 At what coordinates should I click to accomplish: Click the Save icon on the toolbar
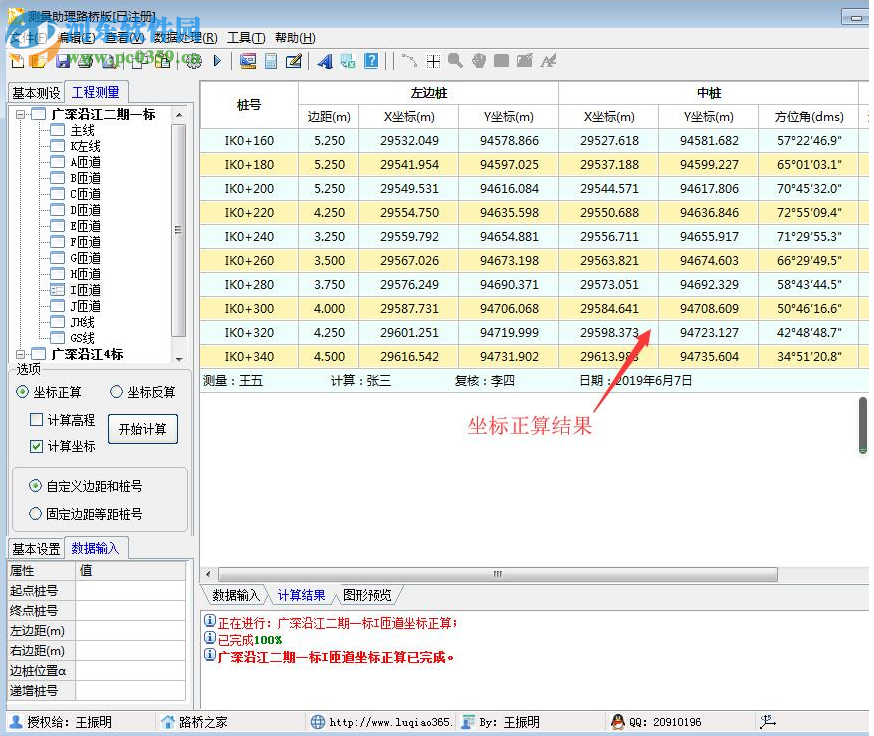[63, 61]
